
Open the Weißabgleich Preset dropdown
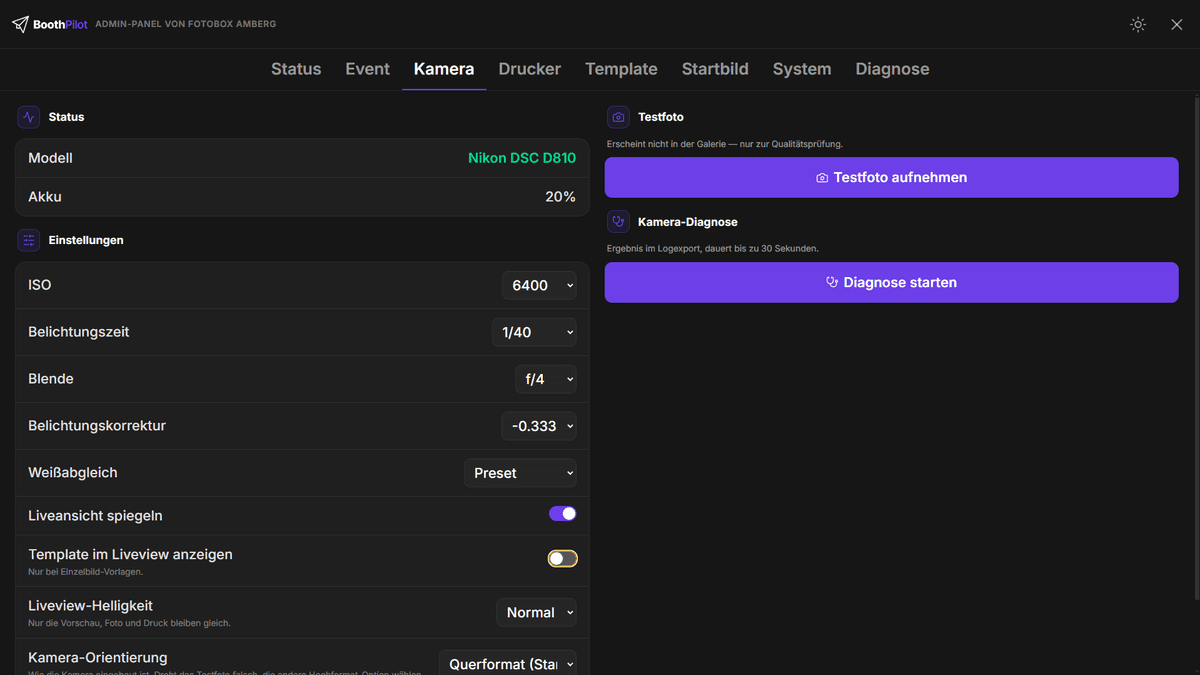[x=520, y=473]
